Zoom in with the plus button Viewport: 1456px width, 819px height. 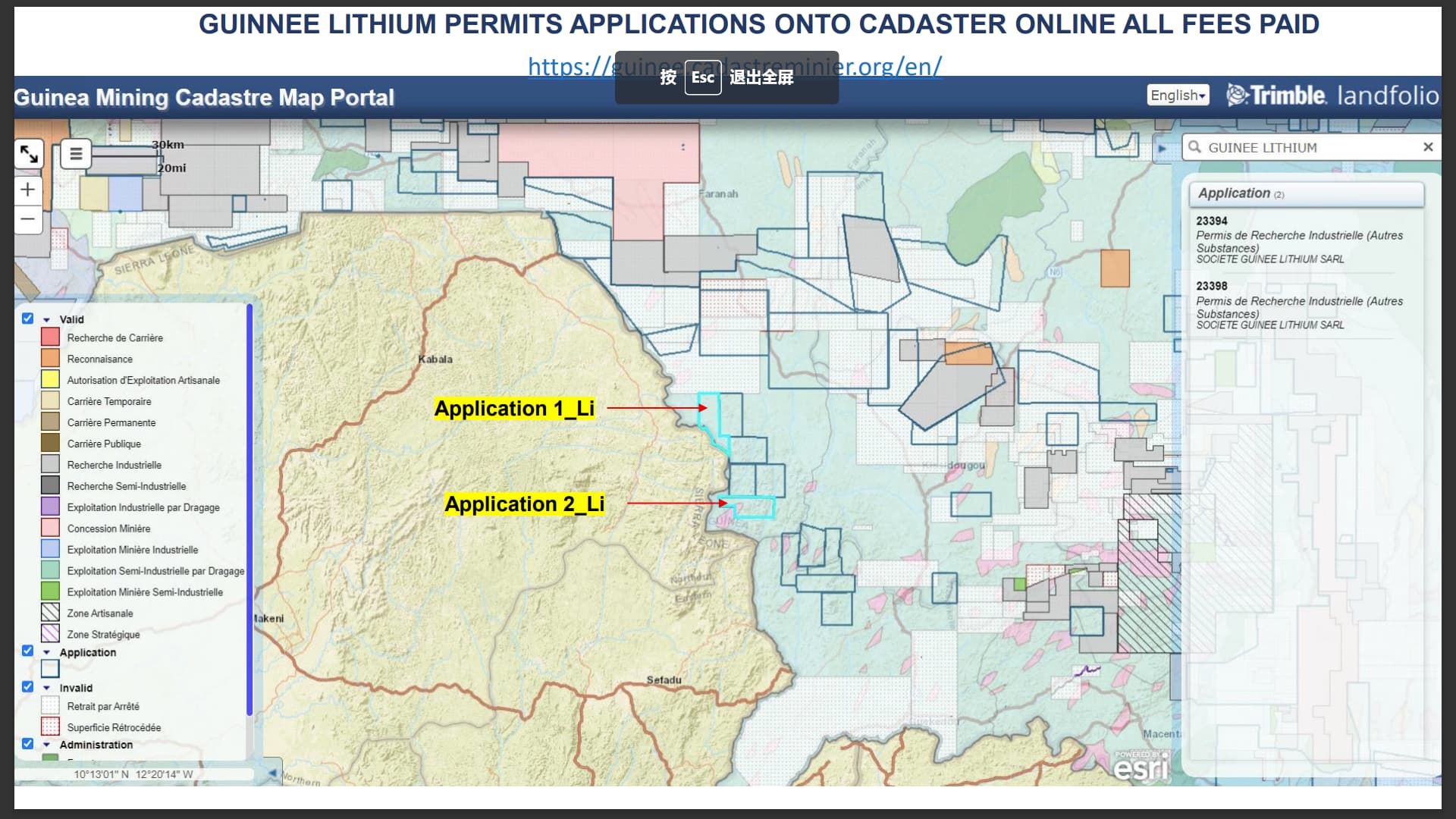pos(28,190)
